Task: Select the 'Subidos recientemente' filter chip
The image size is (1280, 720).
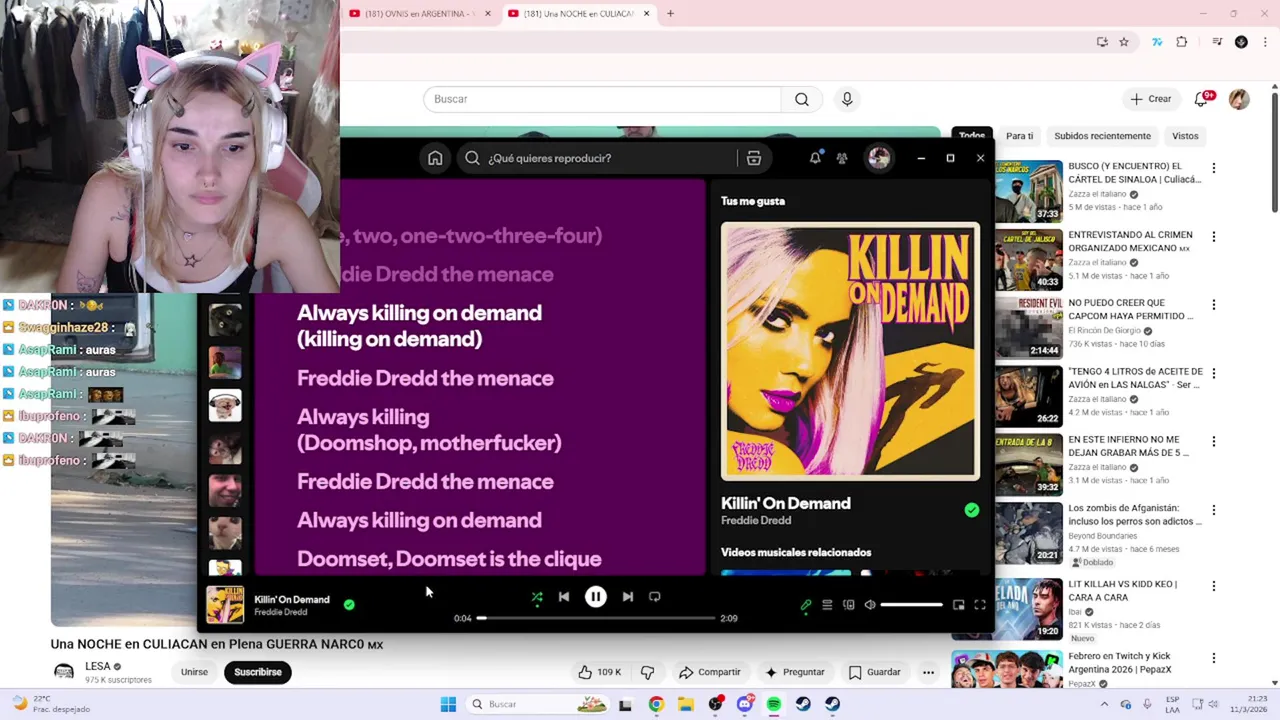Action: coord(1102,136)
